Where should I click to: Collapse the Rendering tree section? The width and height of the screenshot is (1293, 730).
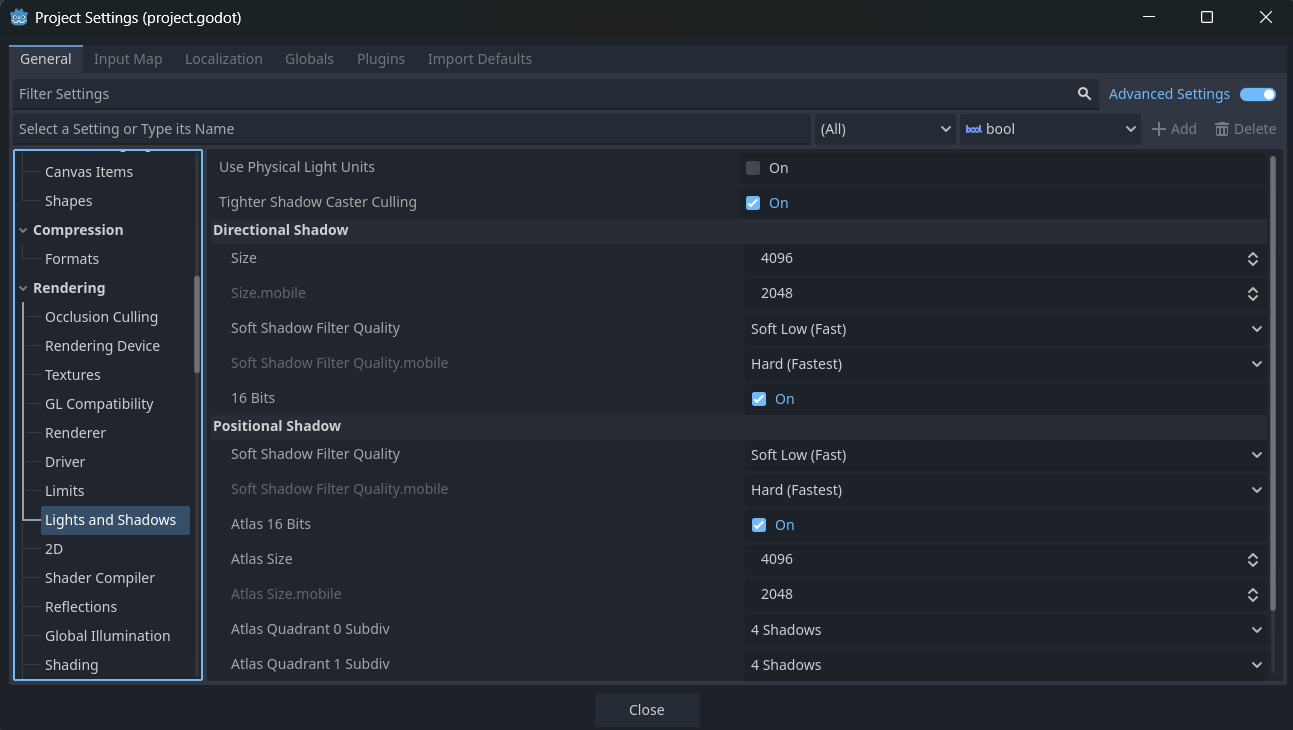coord(23,288)
